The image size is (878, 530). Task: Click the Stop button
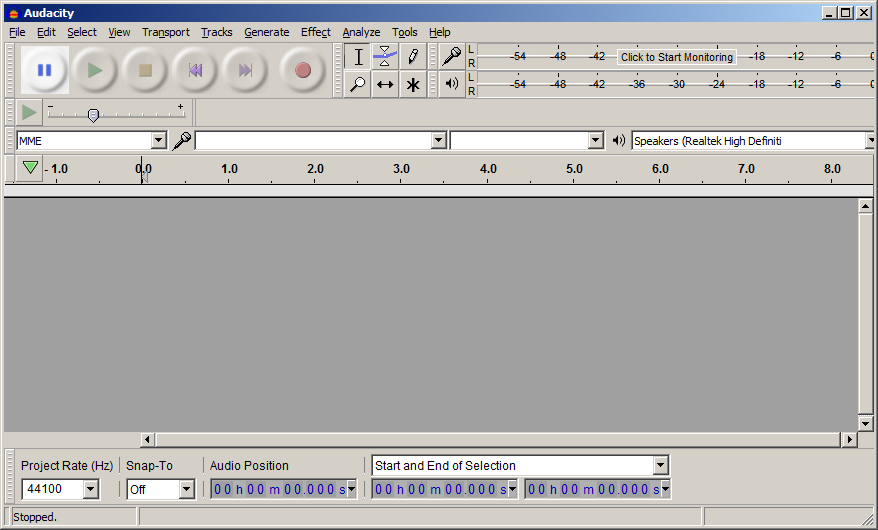[x=145, y=70]
